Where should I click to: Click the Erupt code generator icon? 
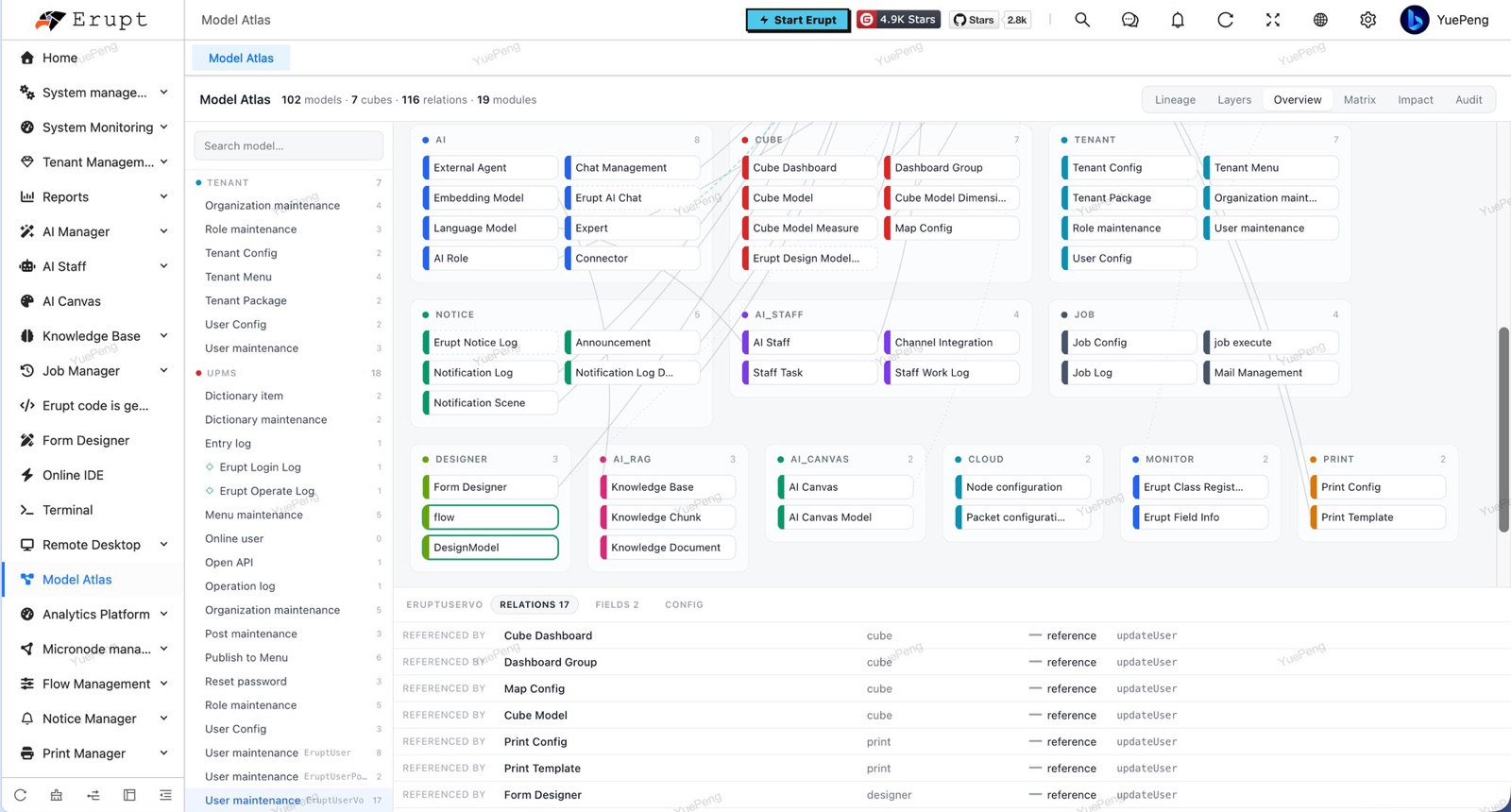coord(27,405)
